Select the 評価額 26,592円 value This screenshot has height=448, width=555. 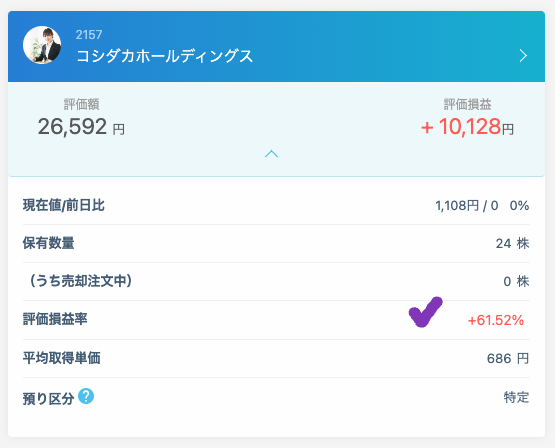coord(81,127)
